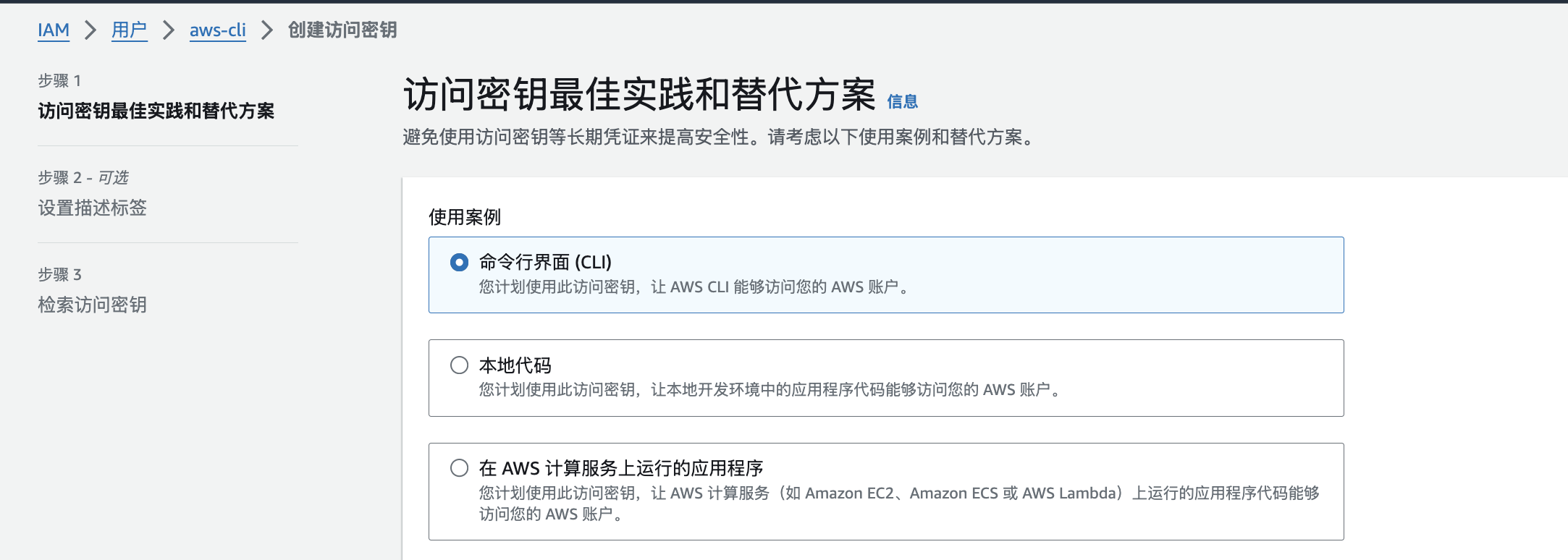
Task: Click the CLI option description text
Action: pos(694,287)
